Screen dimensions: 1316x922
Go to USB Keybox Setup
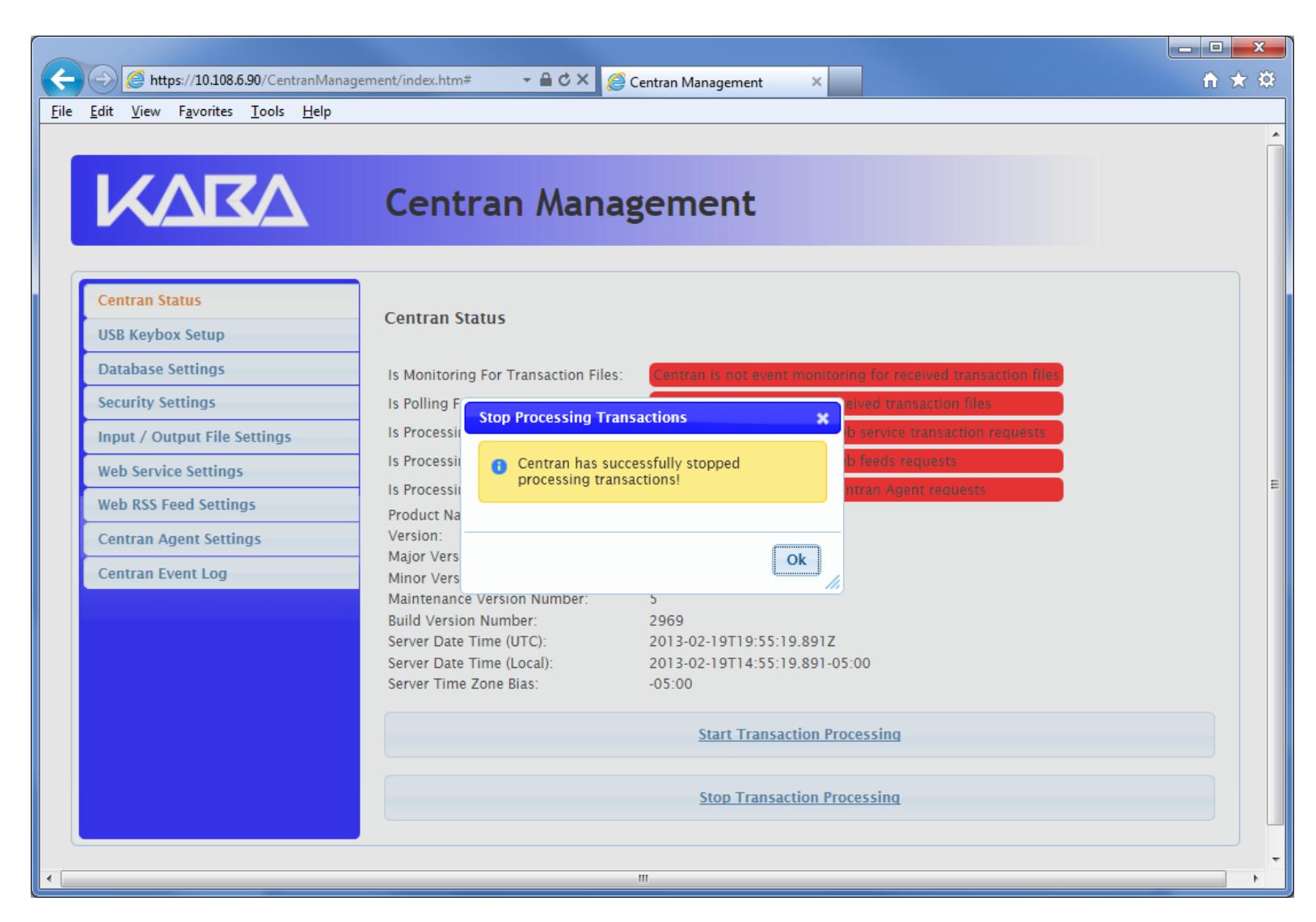(221, 335)
